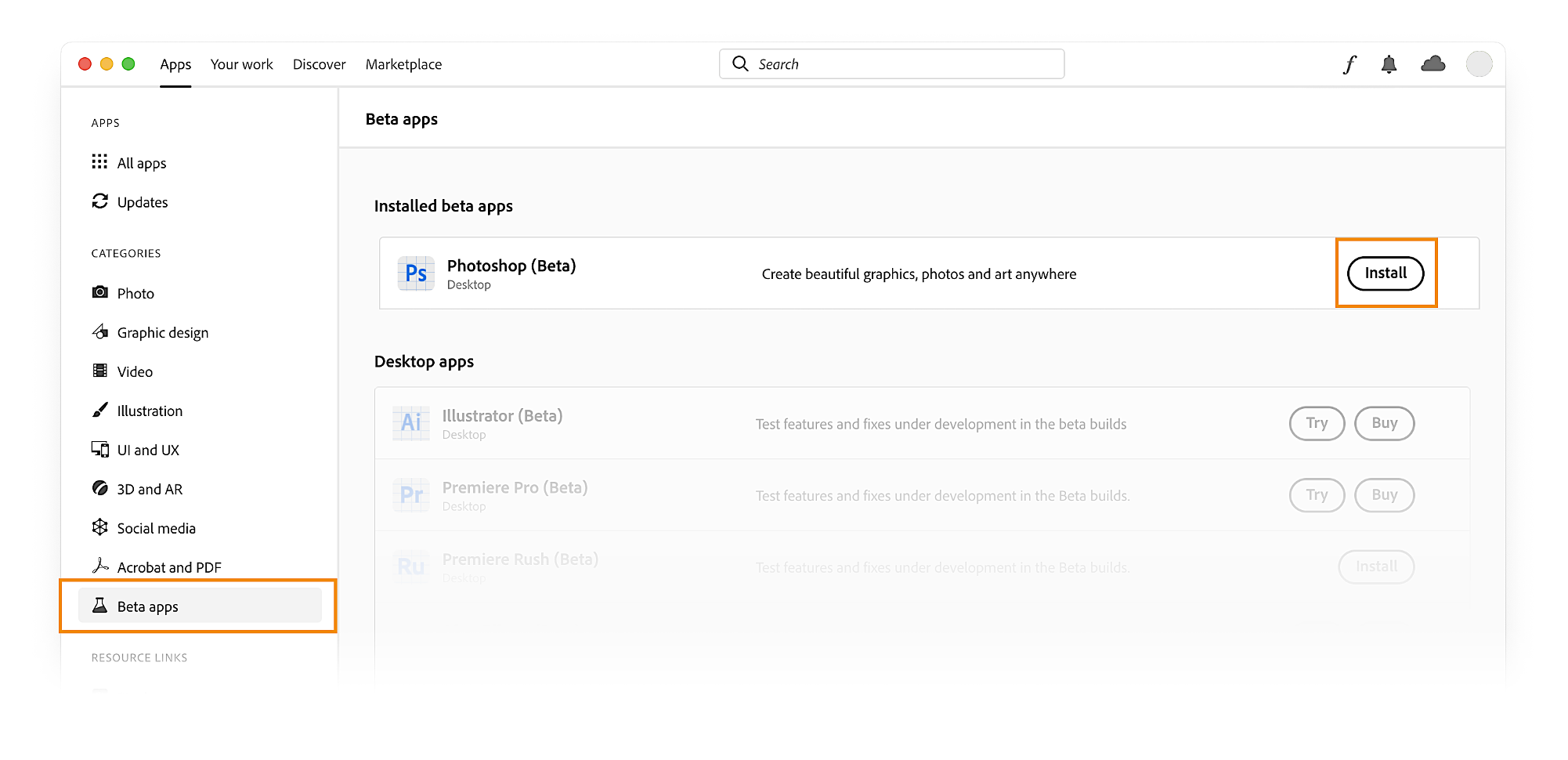The image size is (1568, 760).
Task: Click Try for Illustrator (Beta)
Action: pos(1317,423)
